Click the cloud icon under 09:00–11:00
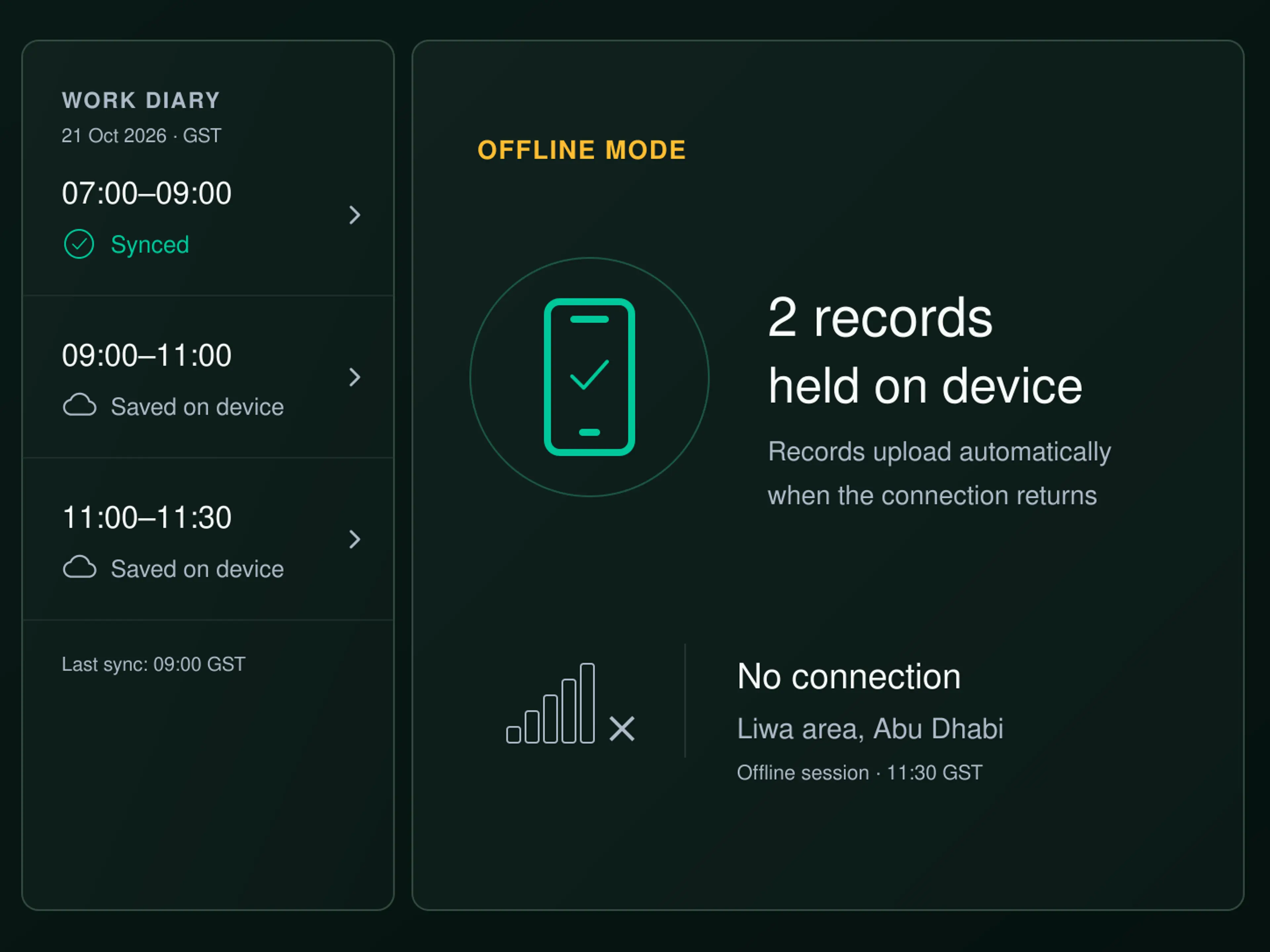The image size is (1270, 952). tap(79, 405)
